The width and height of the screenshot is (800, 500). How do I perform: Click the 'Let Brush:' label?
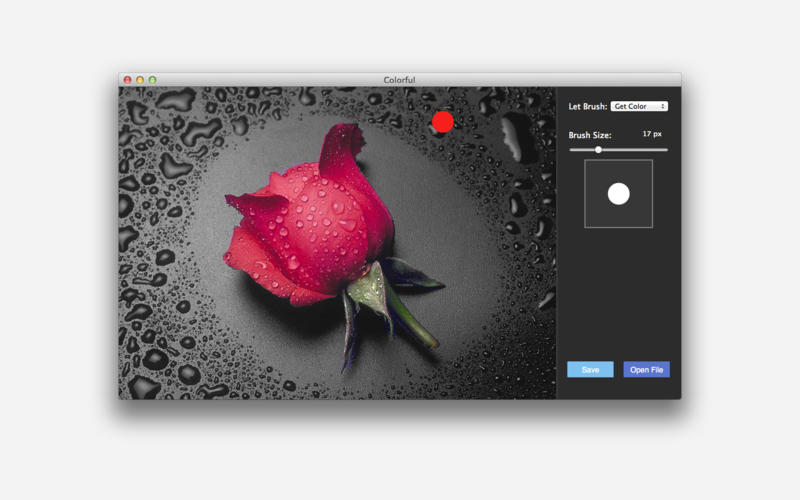pyautogui.click(x=588, y=106)
